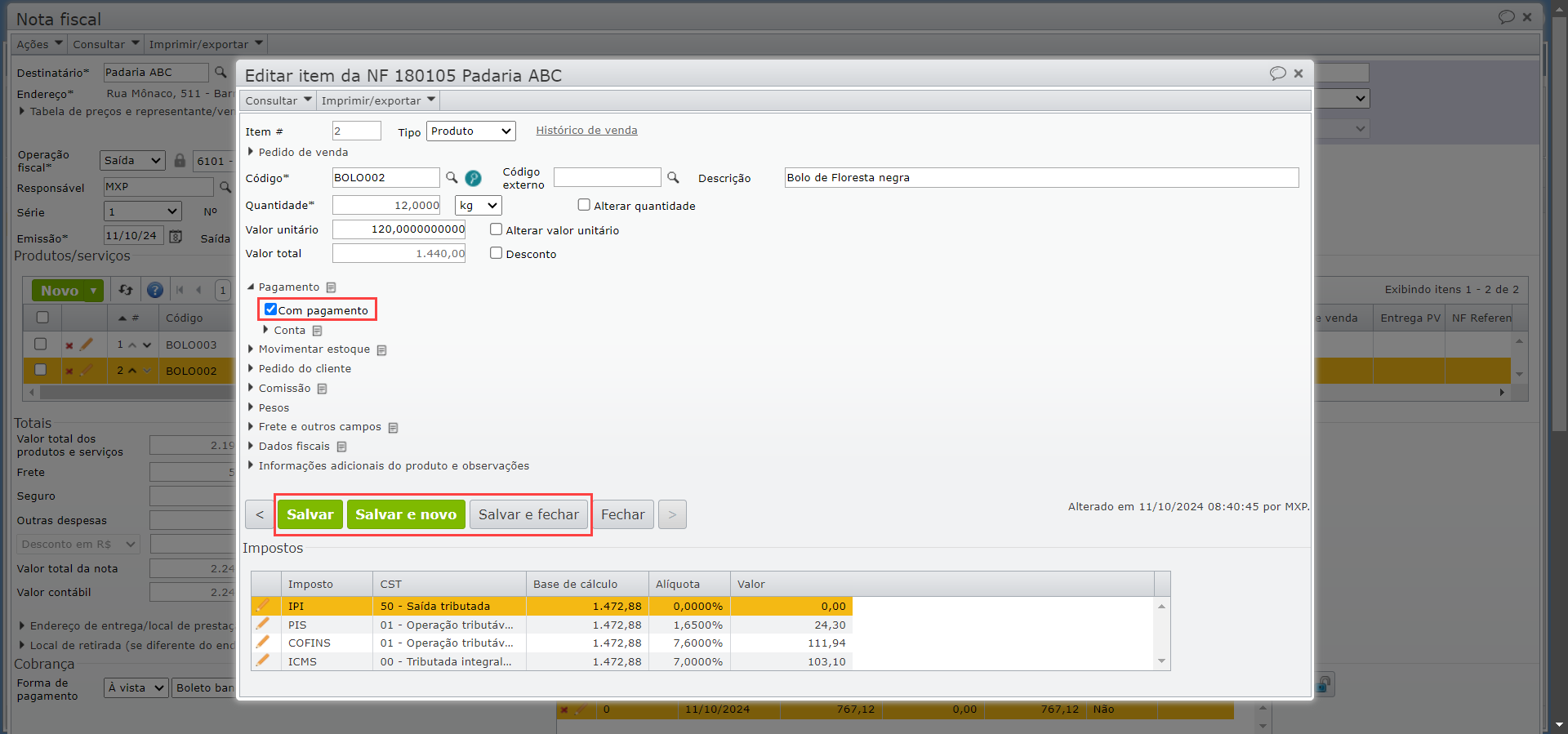The image size is (1568, 734).
Task: Go to the first page of the products grid
Action: [180, 290]
